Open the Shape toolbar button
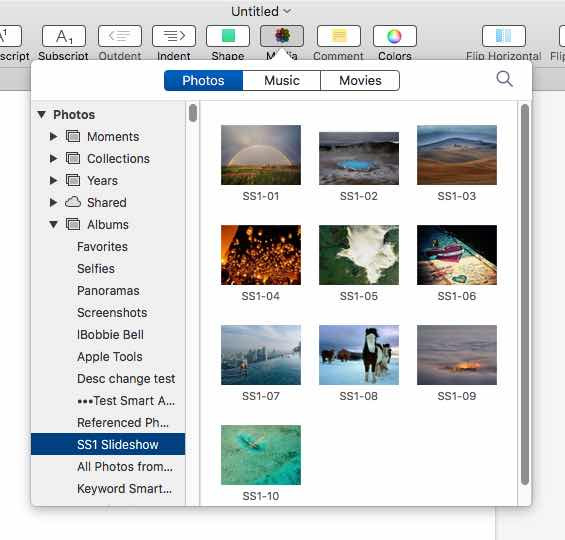 coord(228,36)
